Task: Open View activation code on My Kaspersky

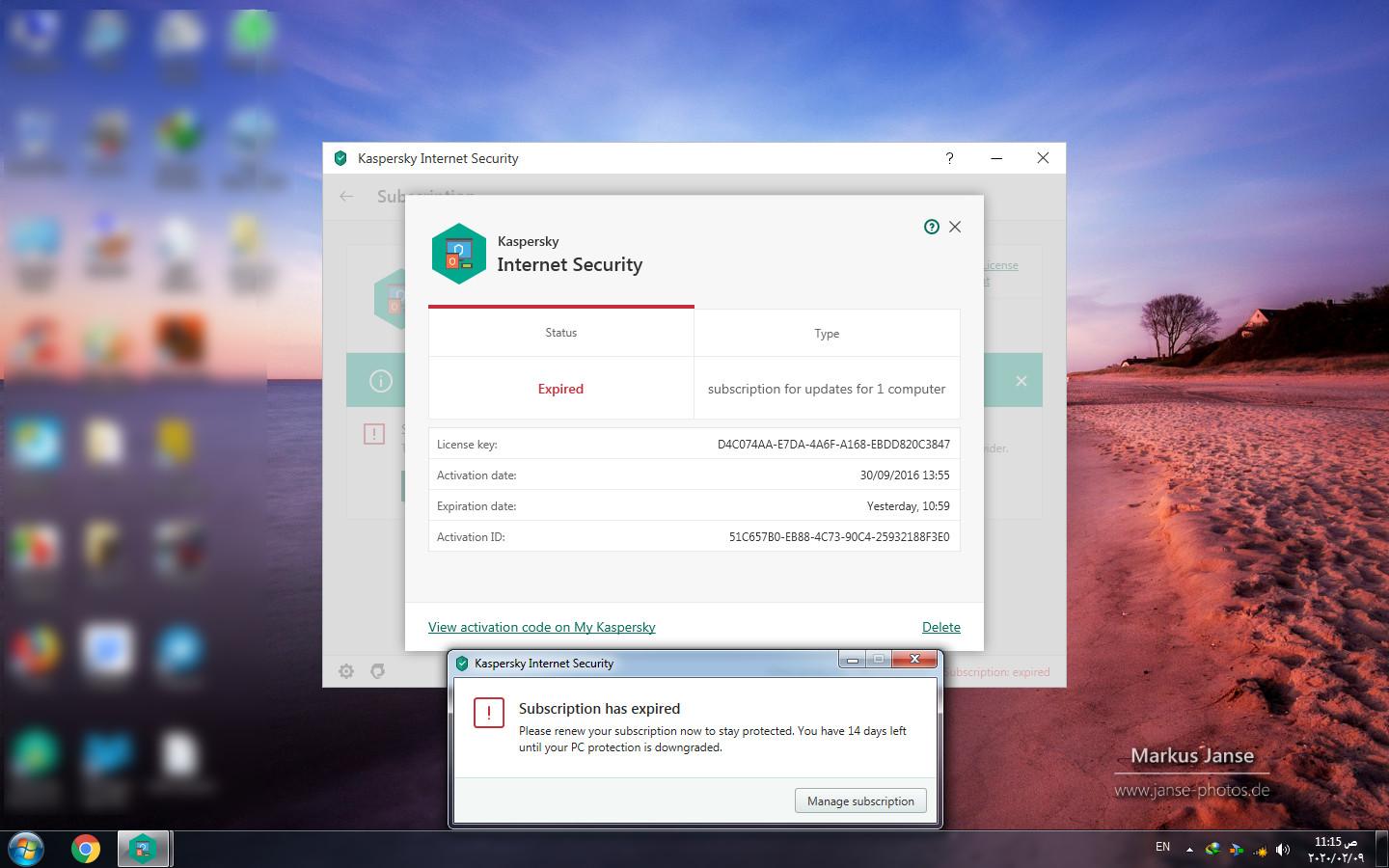Action: click(541, 627)
